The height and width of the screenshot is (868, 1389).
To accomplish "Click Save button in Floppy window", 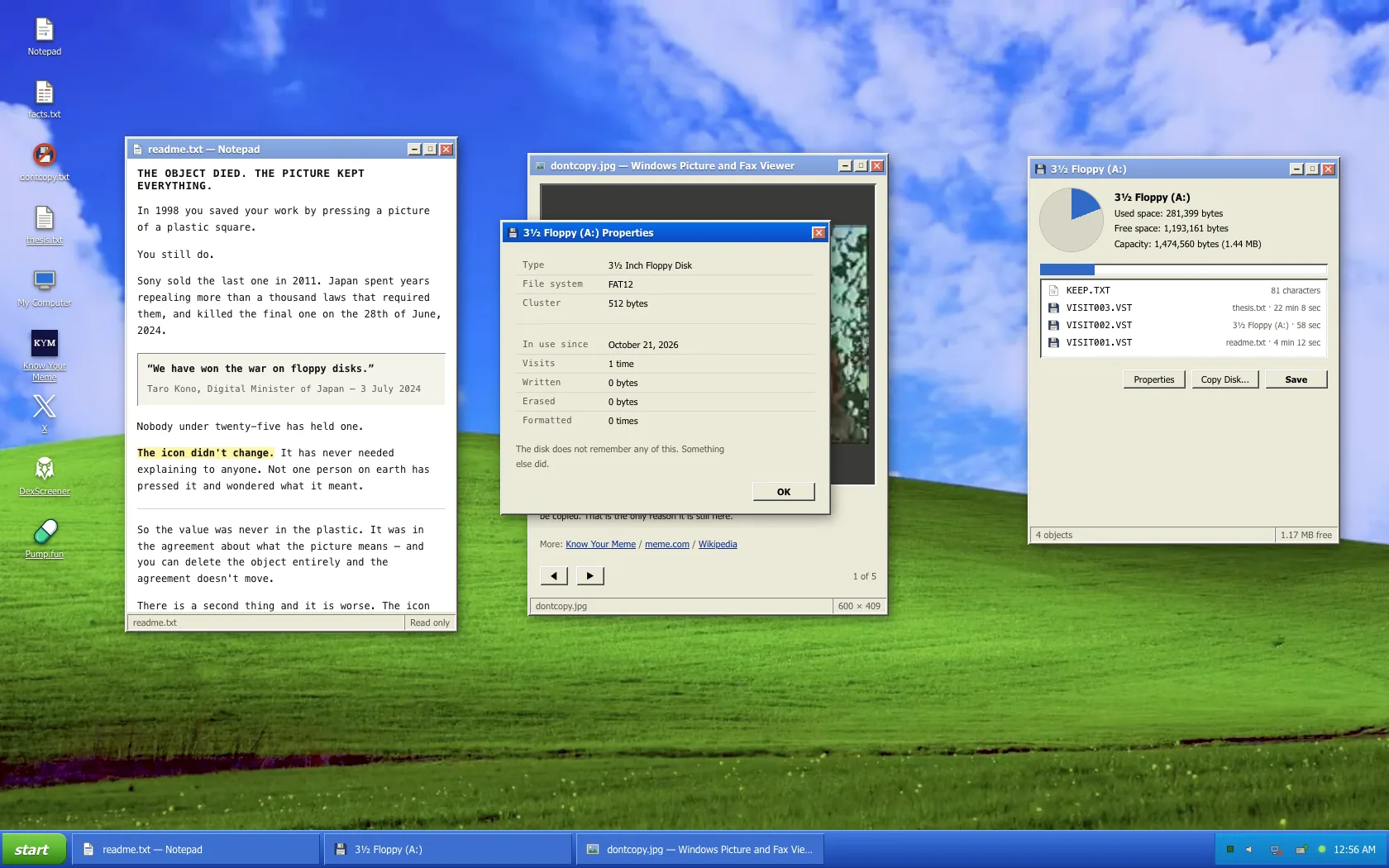I will pos(1296,379).
